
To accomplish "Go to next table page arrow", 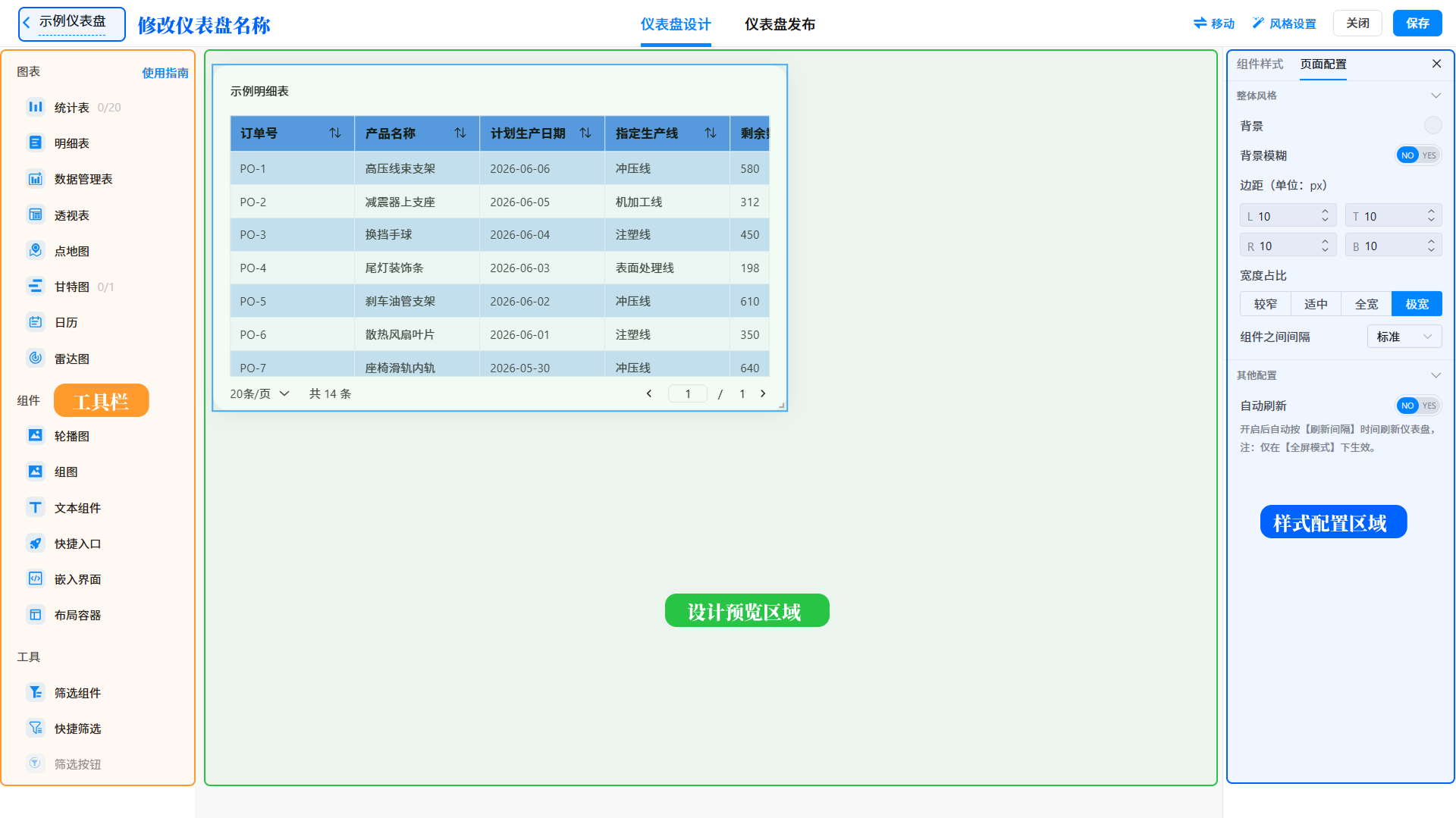I will (x=763, y=393).
